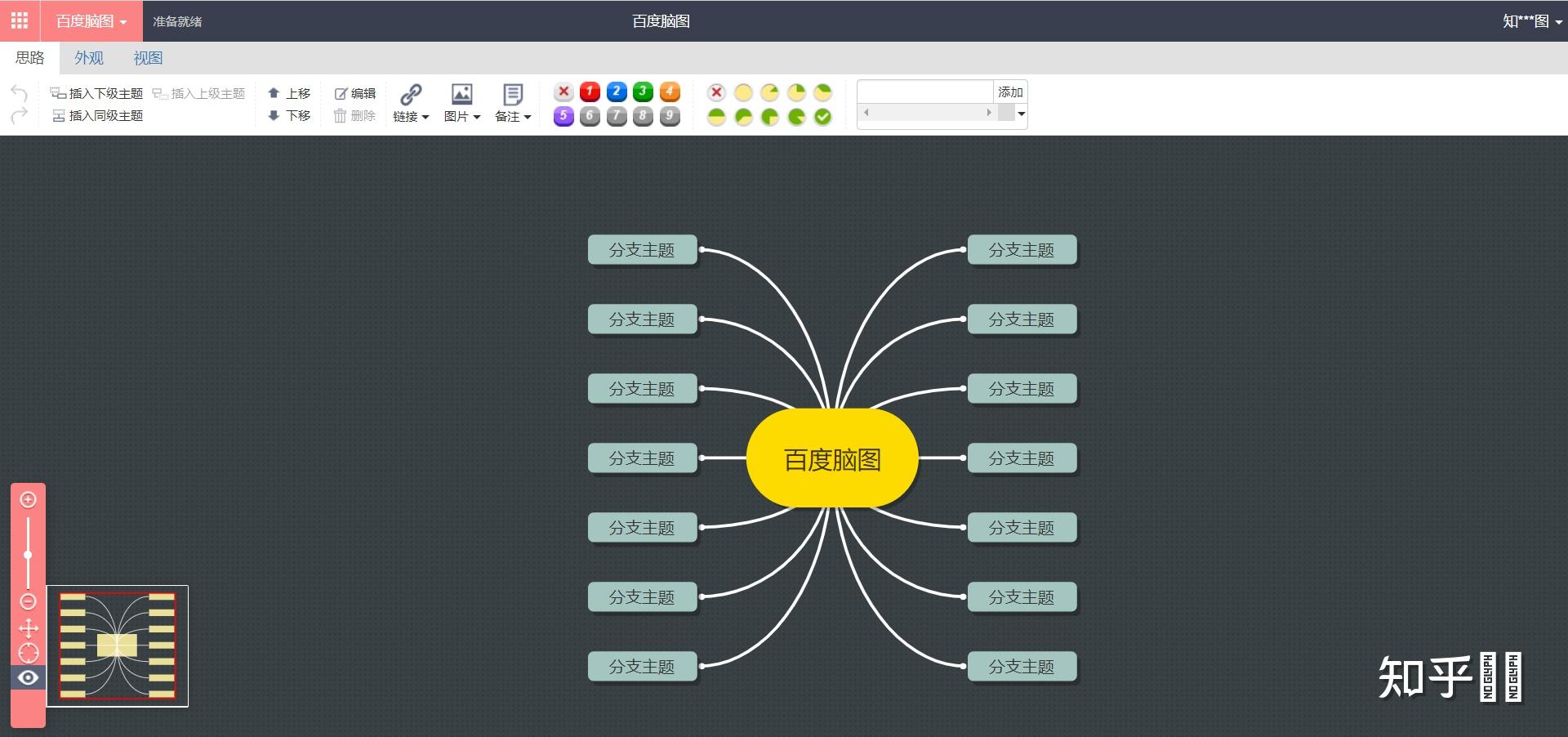Click 插入上级主题 button

pos(198,93)
